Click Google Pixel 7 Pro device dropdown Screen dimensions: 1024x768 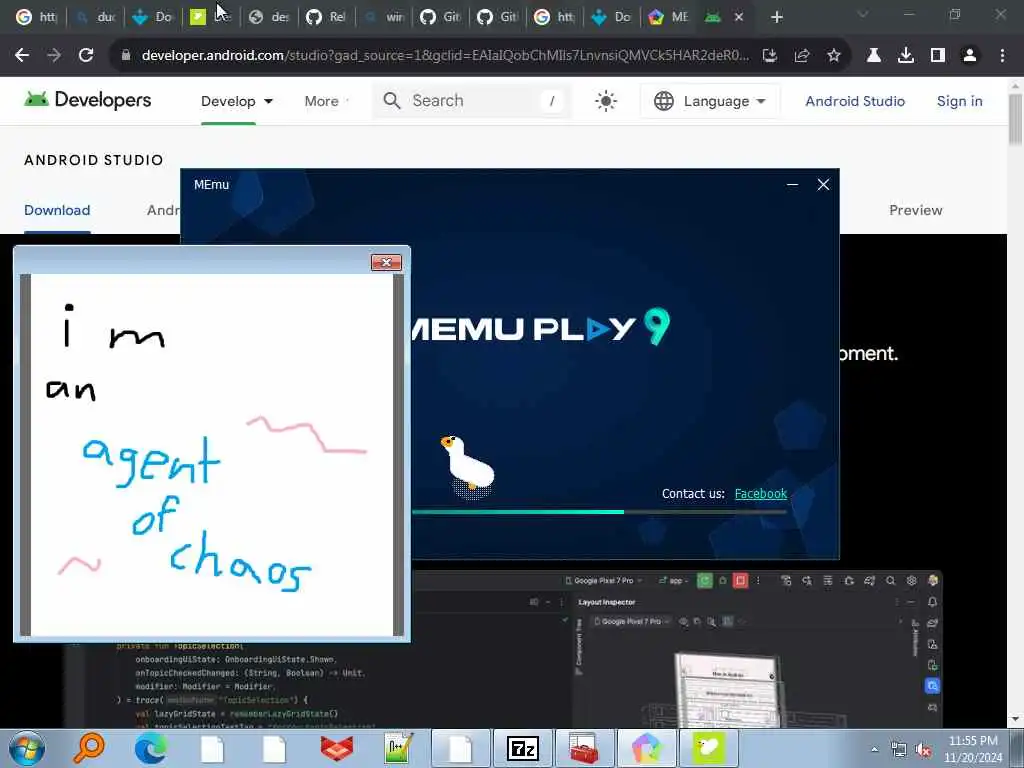click(603, 581)
